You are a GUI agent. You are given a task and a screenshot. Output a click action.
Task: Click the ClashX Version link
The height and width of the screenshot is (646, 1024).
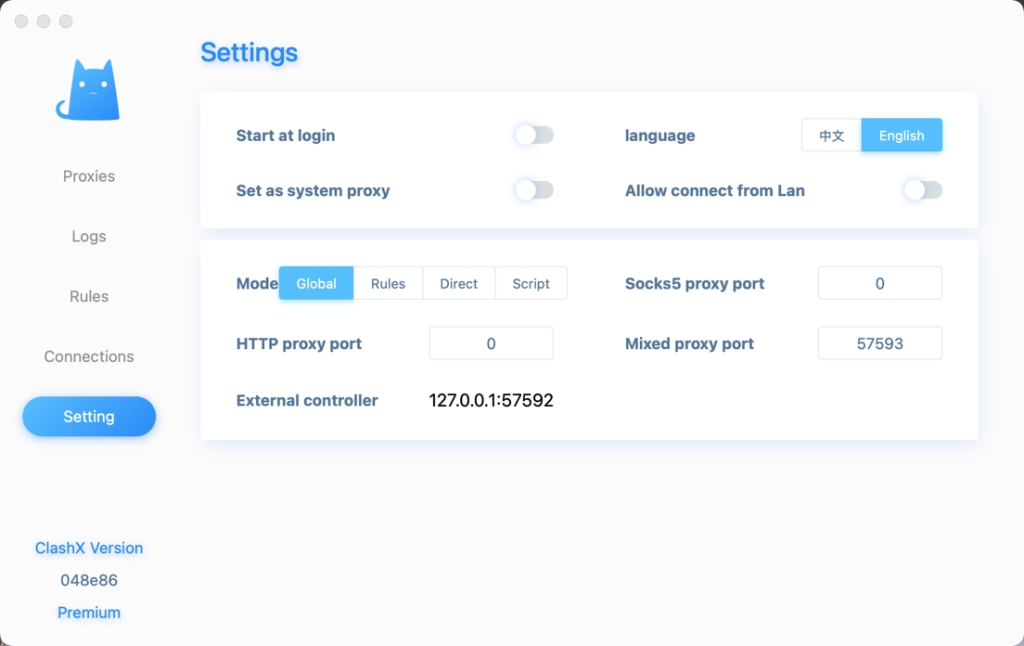(89, 548)
